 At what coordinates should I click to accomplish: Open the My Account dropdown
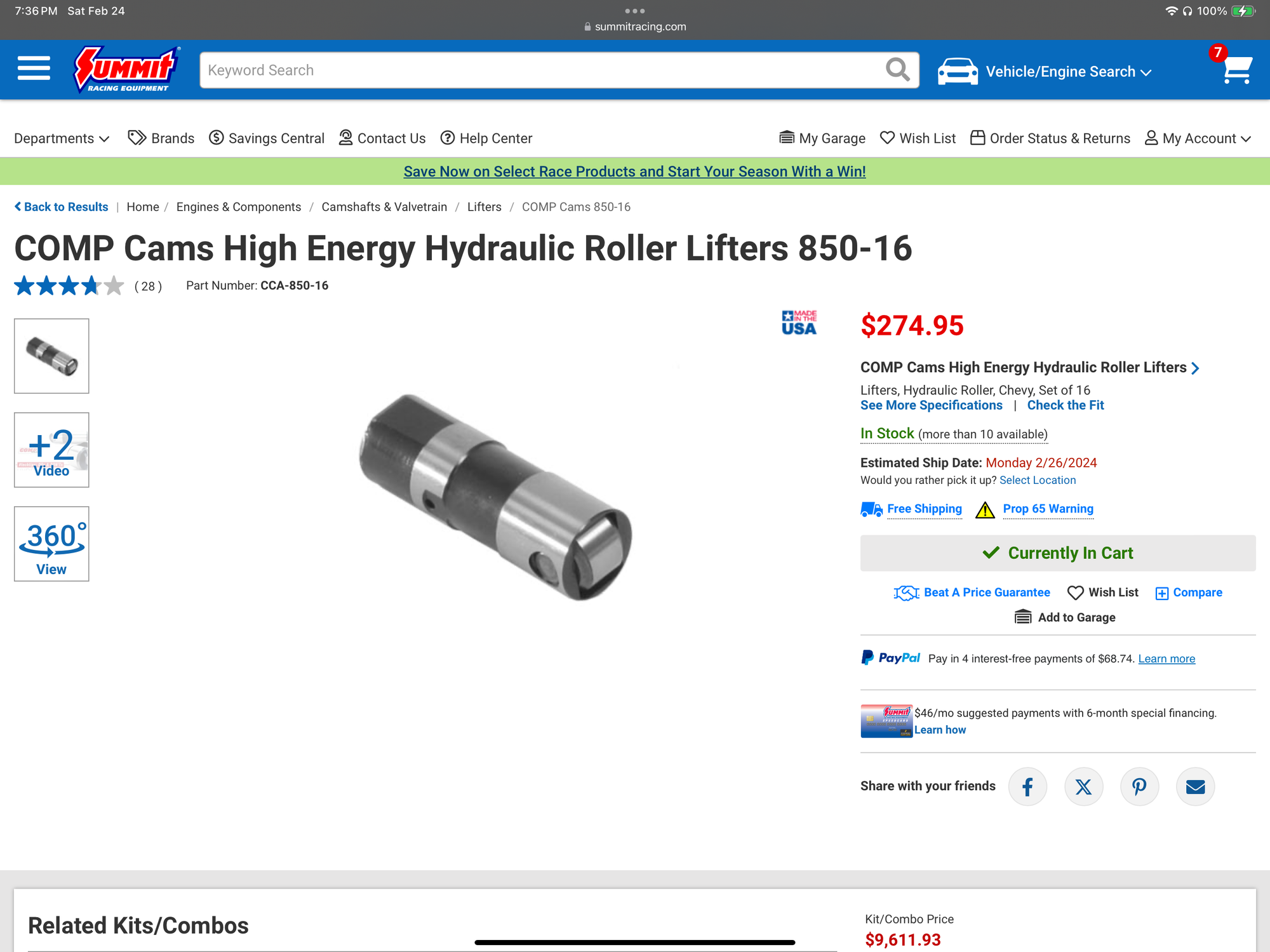(x=1198, y=138)
